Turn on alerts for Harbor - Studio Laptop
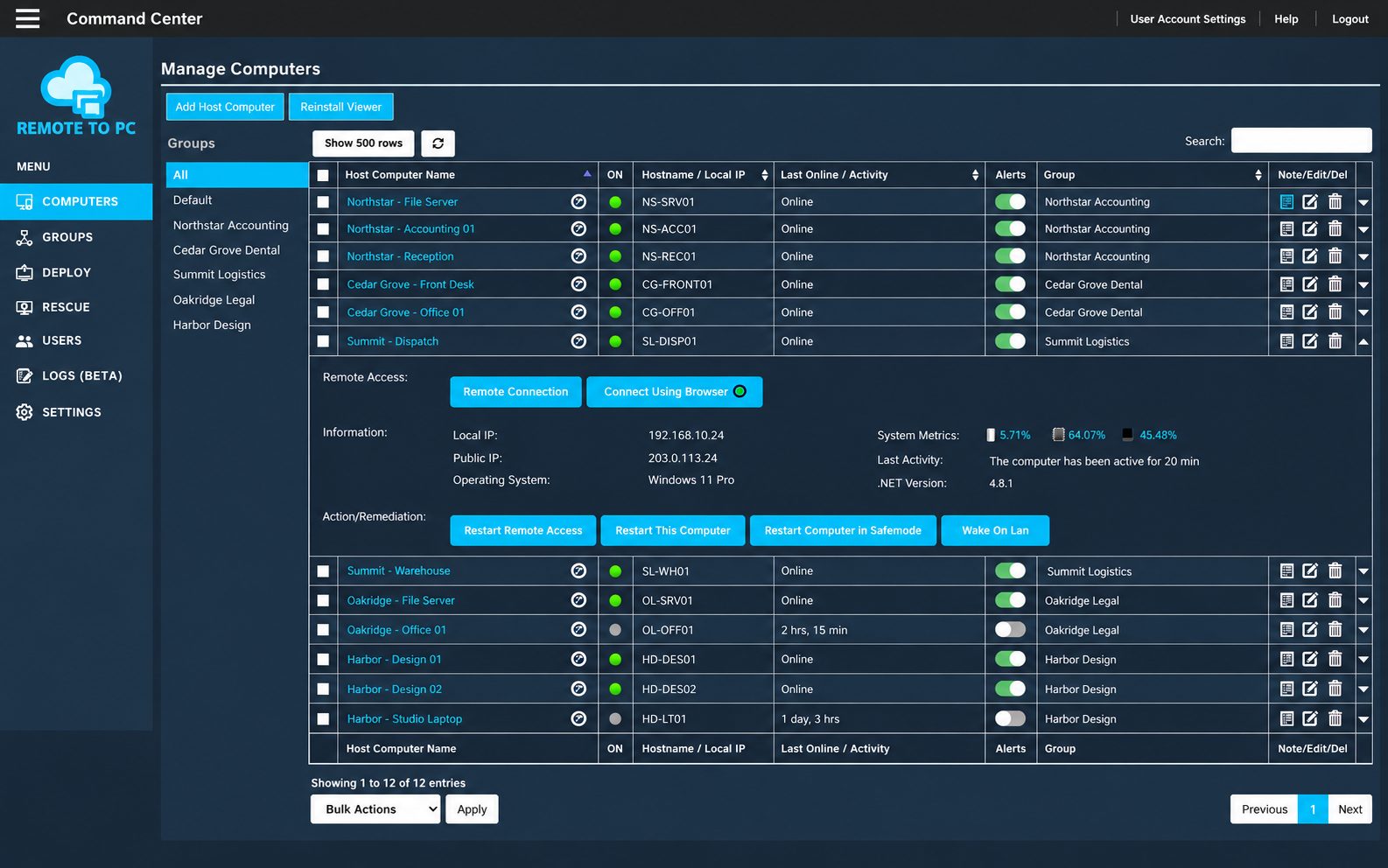This screenshot has width=1388, height=868. (1010, 719)
